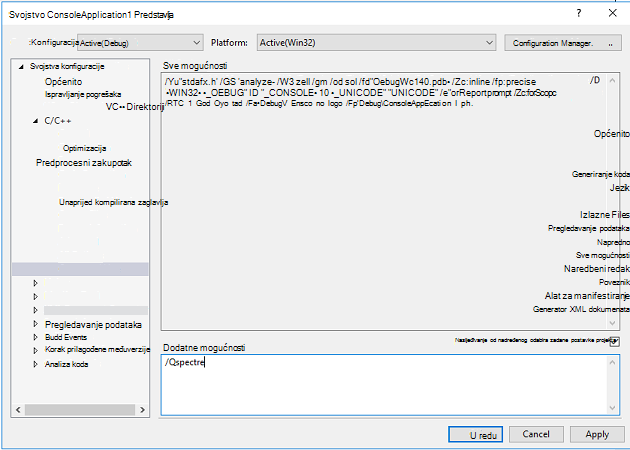Viewport: 630px width, 450px height.
Task: Select the Budd Events tree item
Action: pos(65,337)
